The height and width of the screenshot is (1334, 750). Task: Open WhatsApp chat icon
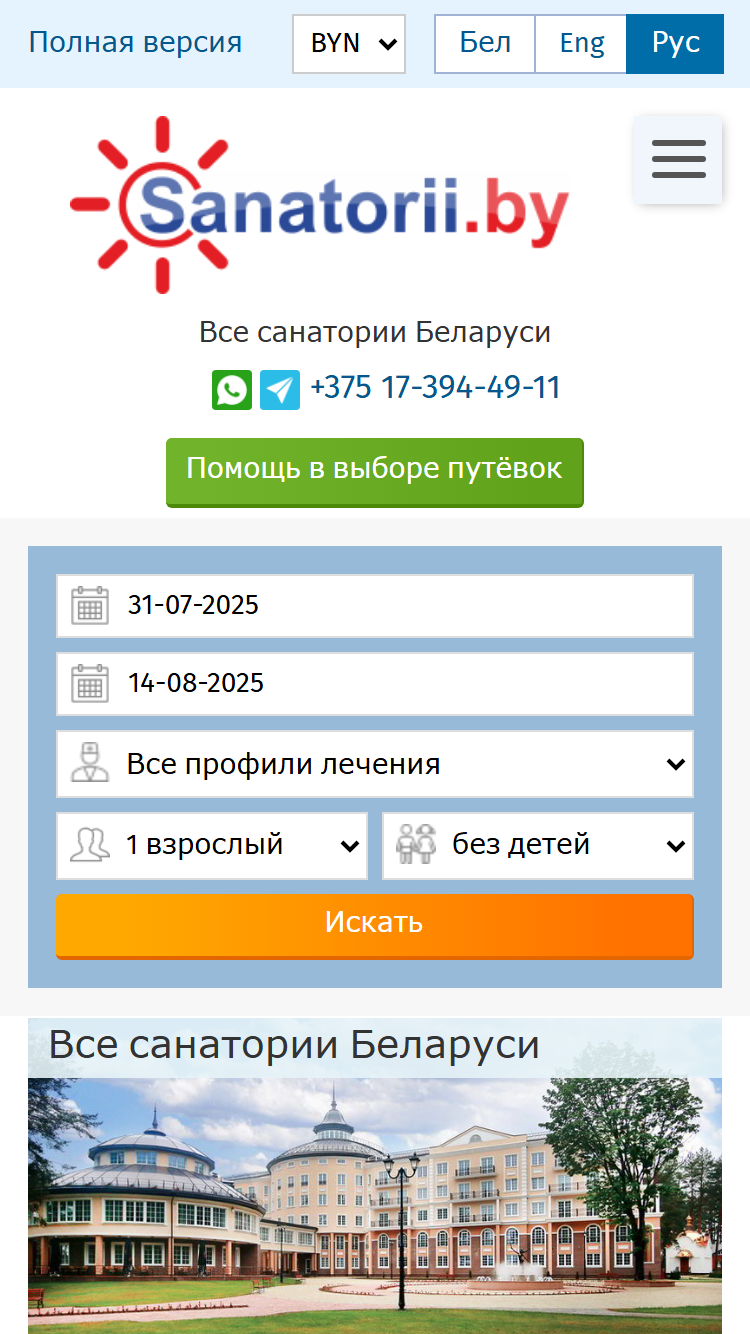point(232,390)
